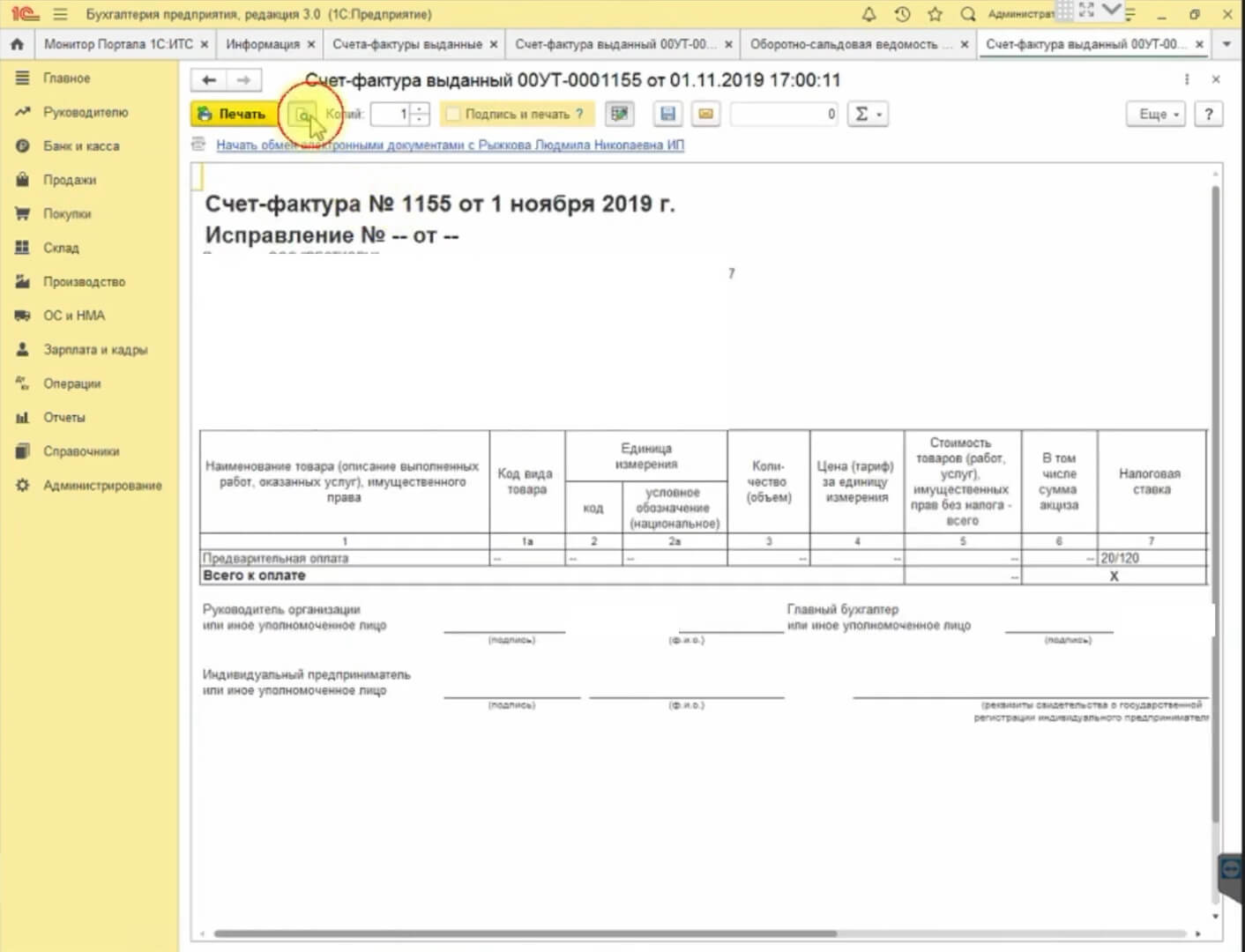
Task: Select the Счет-фактура № 1155 heading
Action: (439, 204)
